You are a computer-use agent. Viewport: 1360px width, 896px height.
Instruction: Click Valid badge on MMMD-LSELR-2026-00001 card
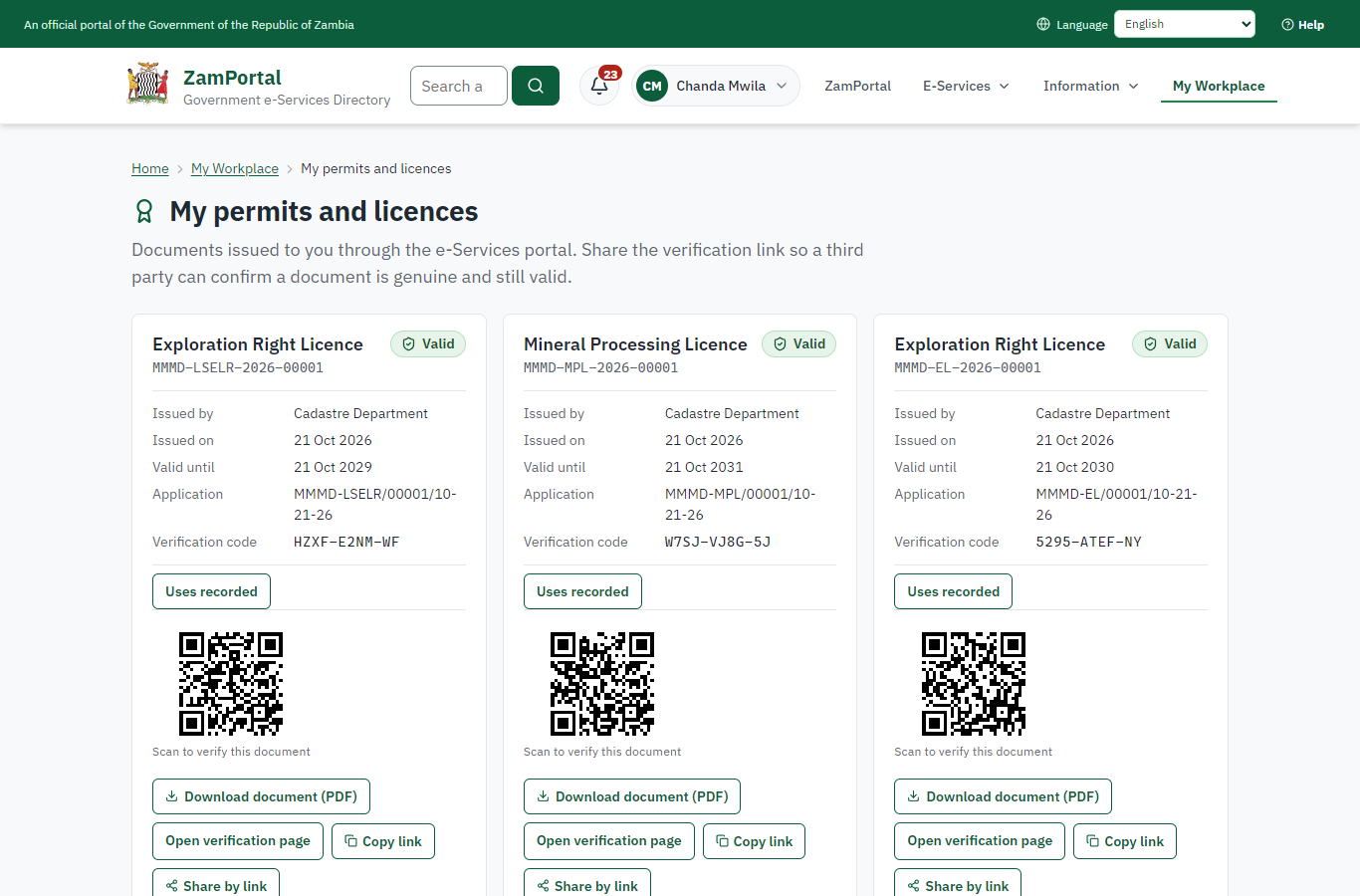coord(428,343)
